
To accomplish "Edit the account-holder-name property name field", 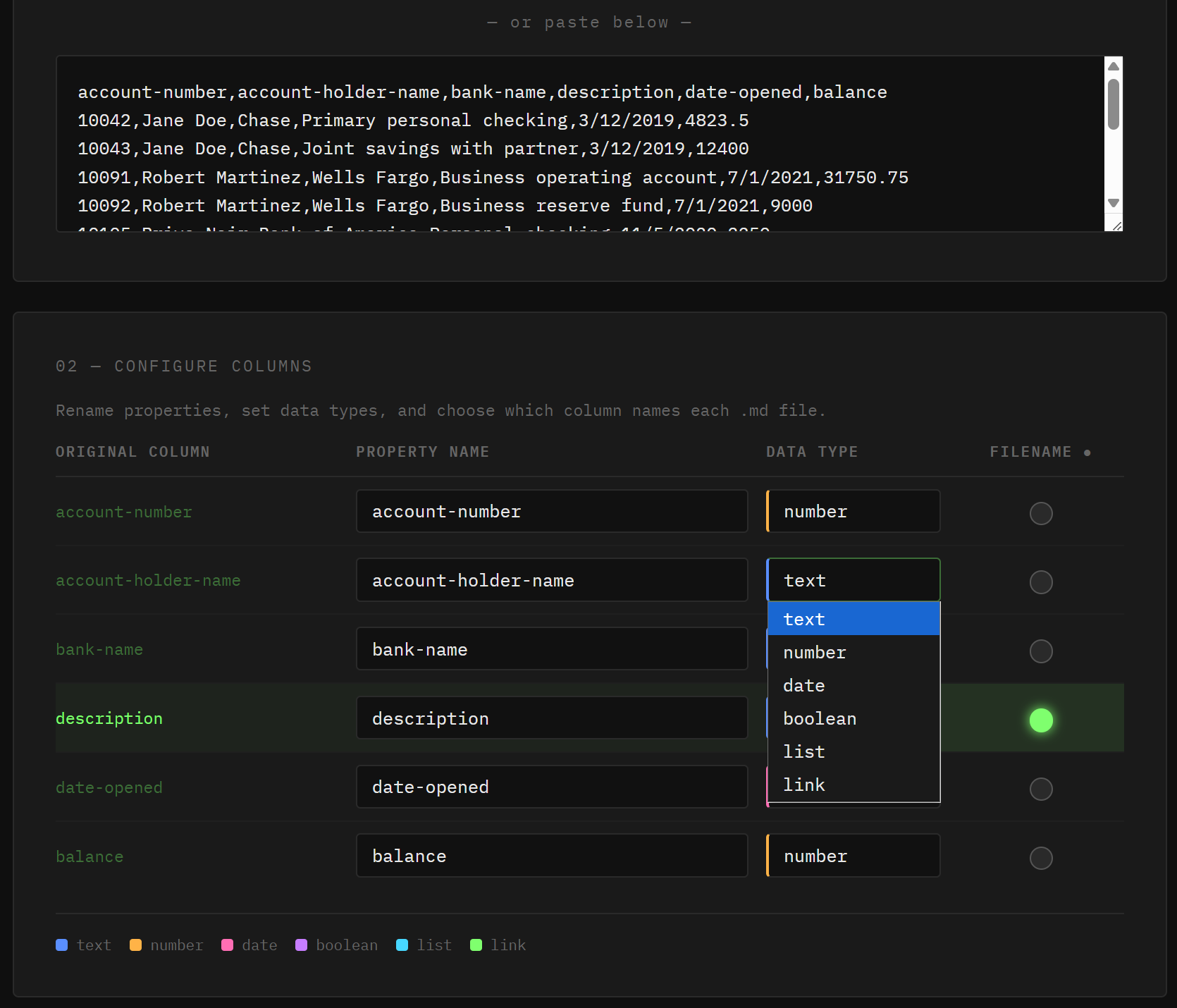I will (x=552, y=580).
